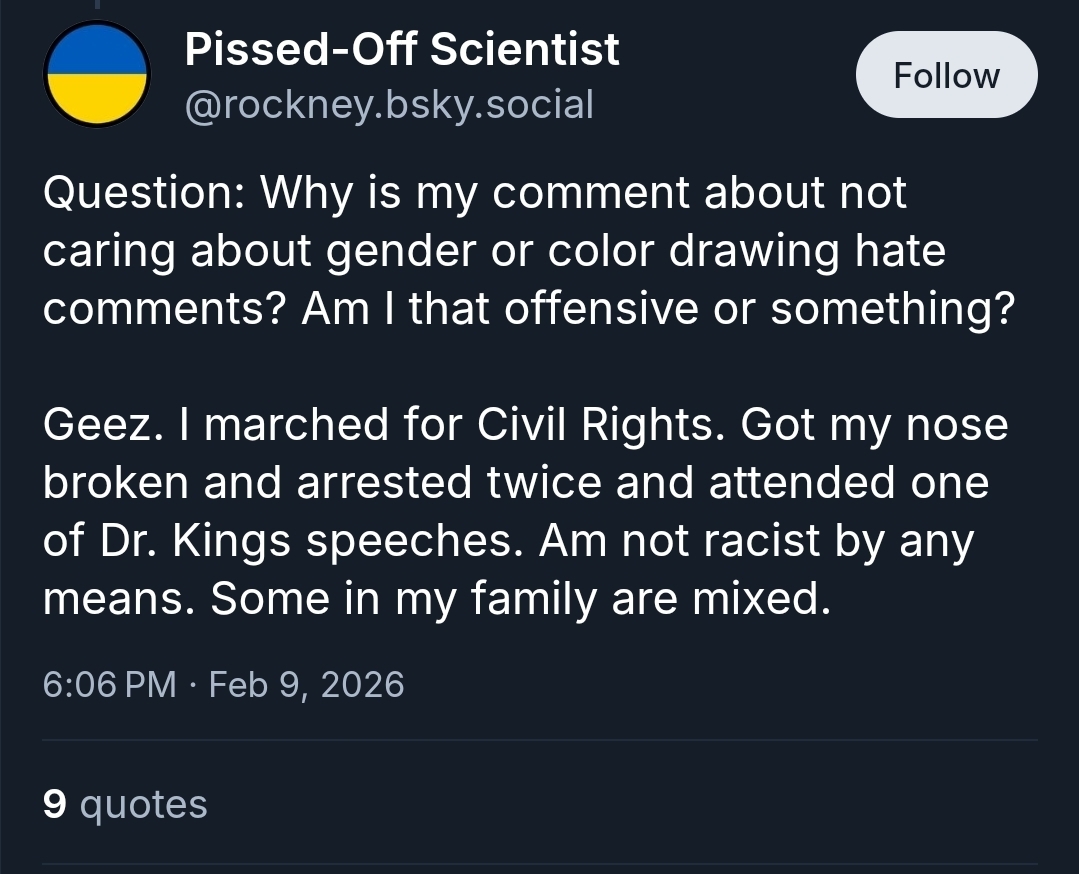Click the 6:06 PM timestamp

pyautogui.click(x=109, y=685)
